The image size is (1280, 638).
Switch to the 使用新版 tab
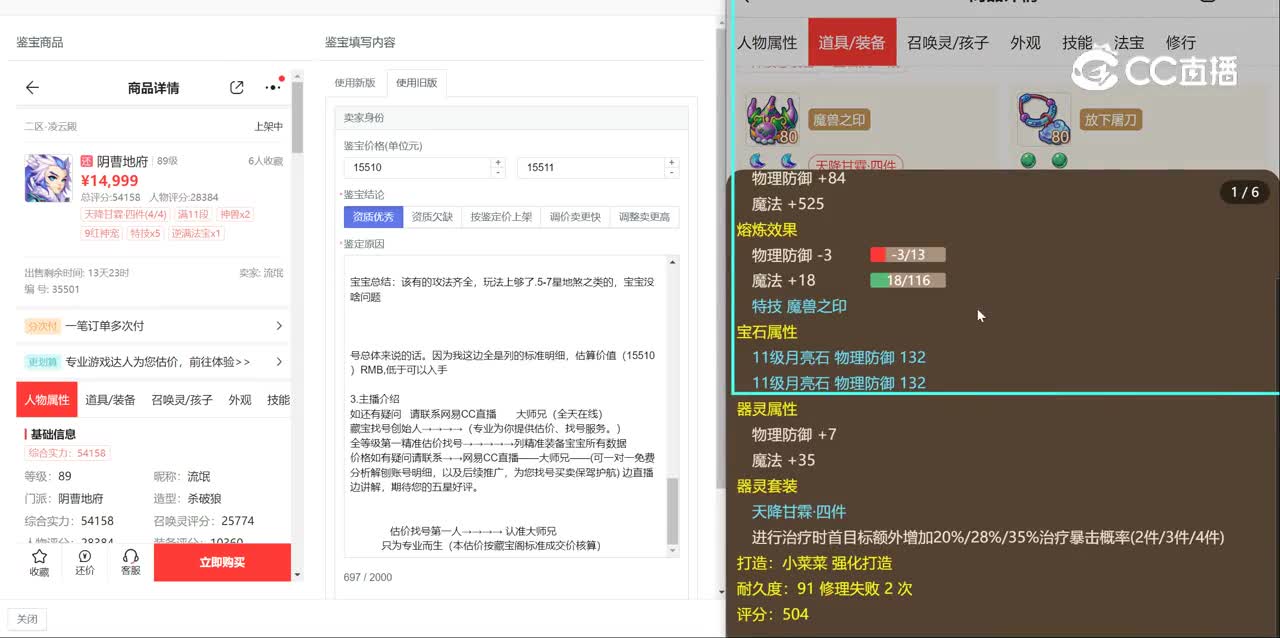[355, 83]
